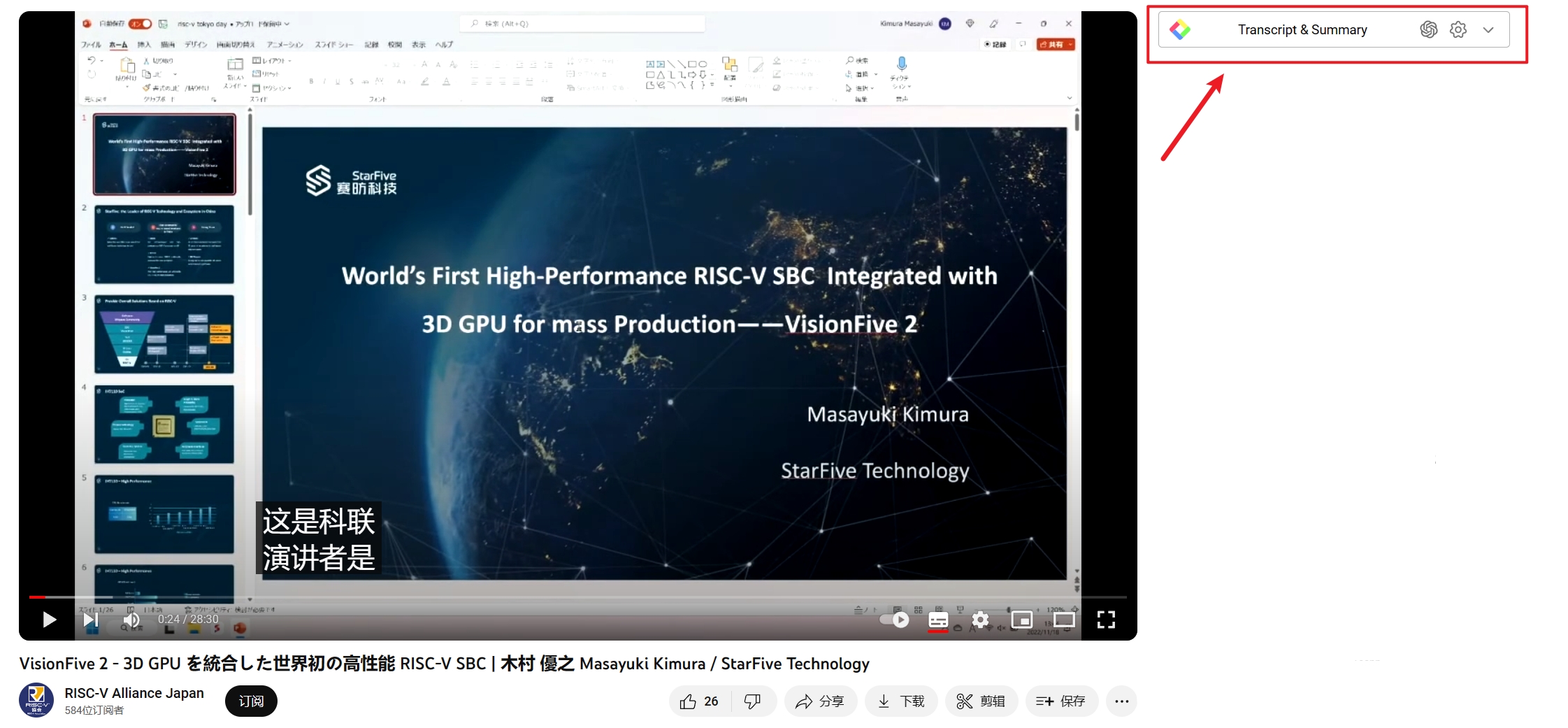The image size is (1568, 728).
Task: Open the RISC-V Alliance Japan channel avatar
Action: tap(36, 701)
